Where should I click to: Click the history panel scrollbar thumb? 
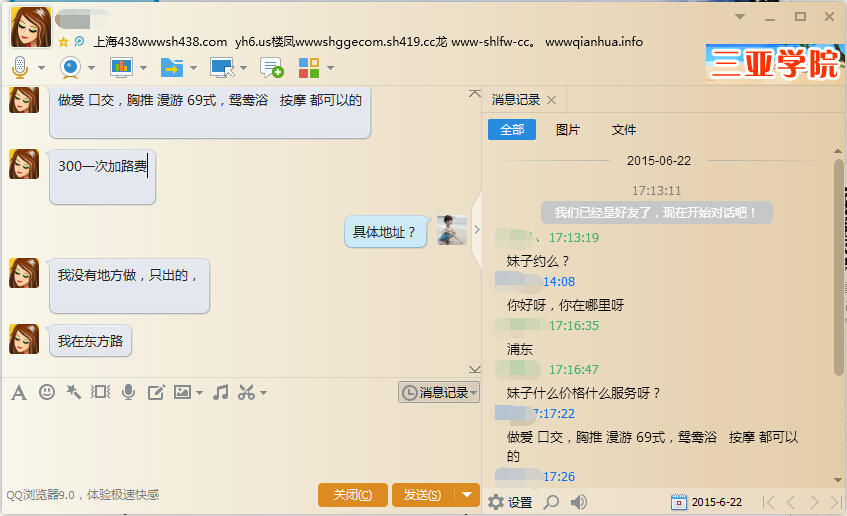pos(838,267)
